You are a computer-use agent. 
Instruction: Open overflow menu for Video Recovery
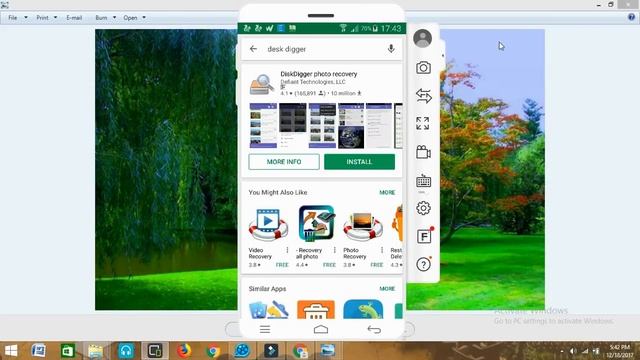tap(287, 250)
